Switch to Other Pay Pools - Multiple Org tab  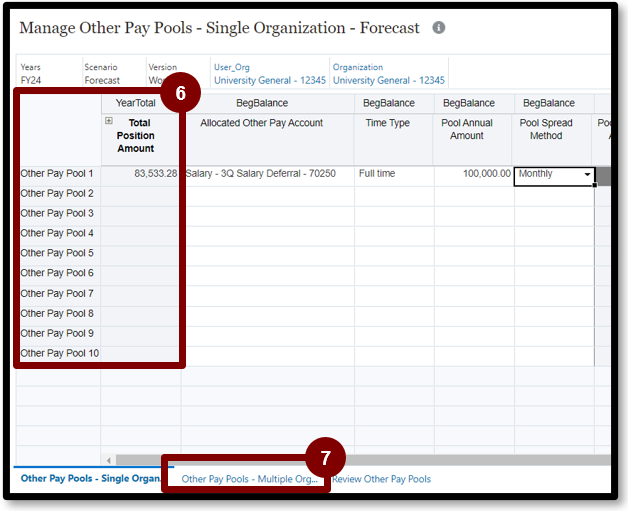tap(249, 479)
